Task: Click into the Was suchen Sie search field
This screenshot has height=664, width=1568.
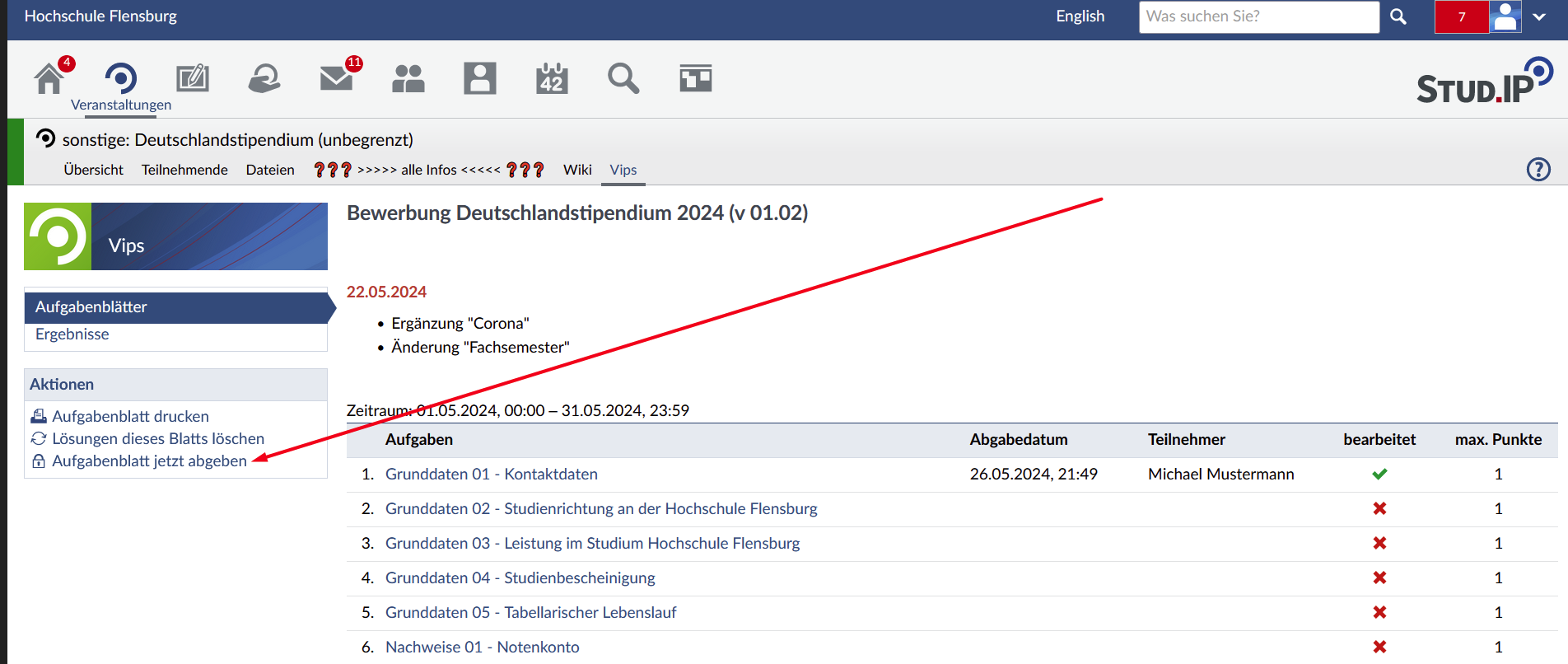Action: coord(1258,16)
